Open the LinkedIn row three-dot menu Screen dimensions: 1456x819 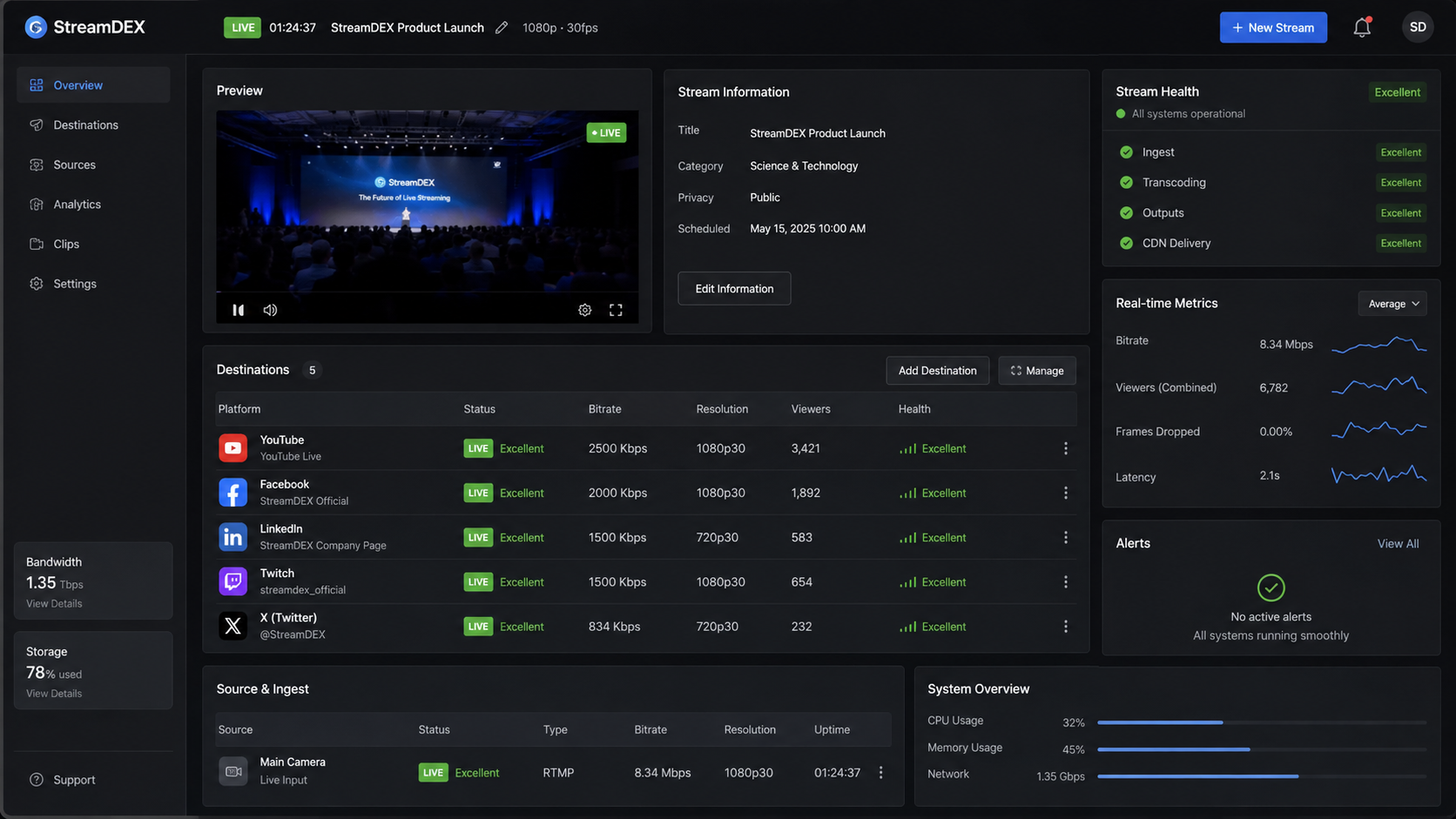coord(1066,538)
